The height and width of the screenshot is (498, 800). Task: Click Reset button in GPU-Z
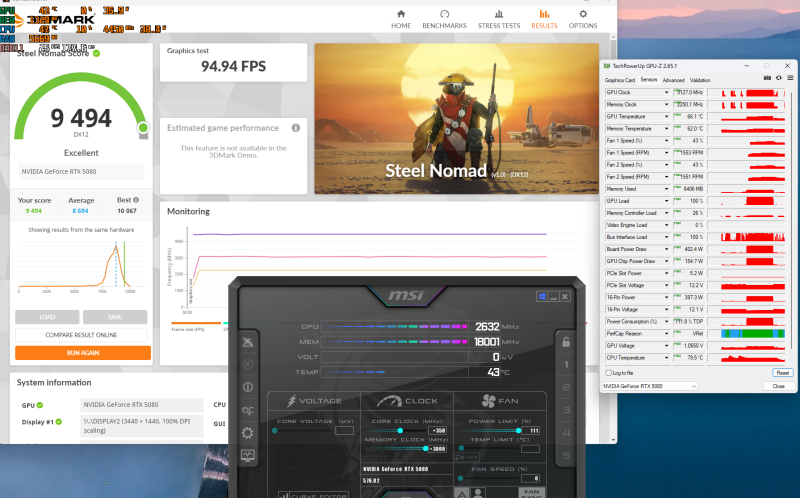(x=783, y=373)
